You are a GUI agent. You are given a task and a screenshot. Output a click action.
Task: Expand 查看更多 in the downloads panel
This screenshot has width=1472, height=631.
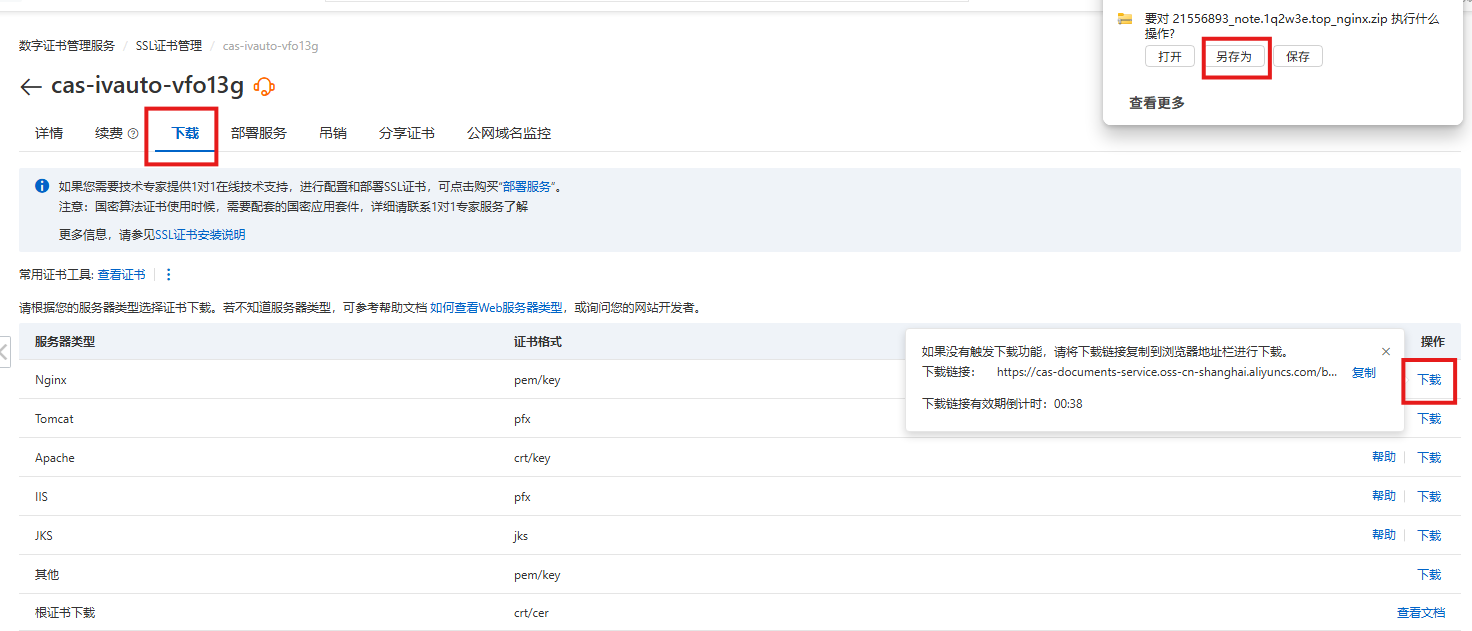click(x=1156, y=103)
